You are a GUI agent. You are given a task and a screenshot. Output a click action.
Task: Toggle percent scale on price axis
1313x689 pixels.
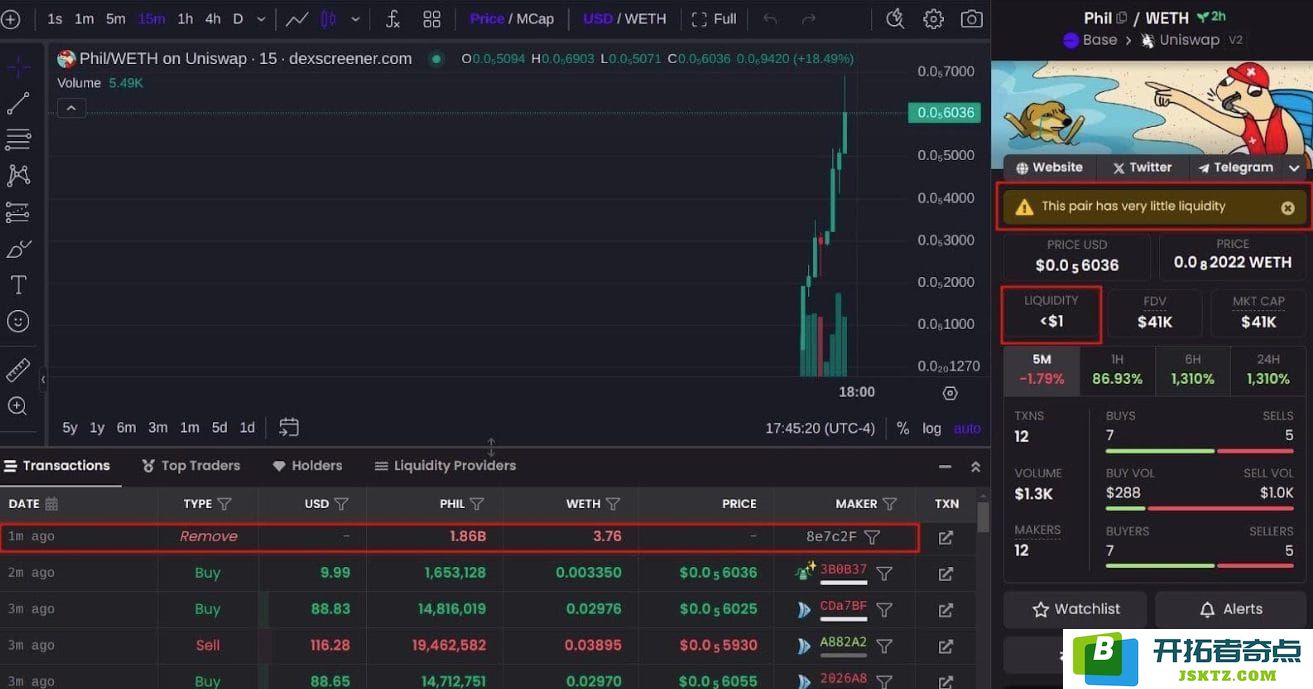[x=903, y=428]
